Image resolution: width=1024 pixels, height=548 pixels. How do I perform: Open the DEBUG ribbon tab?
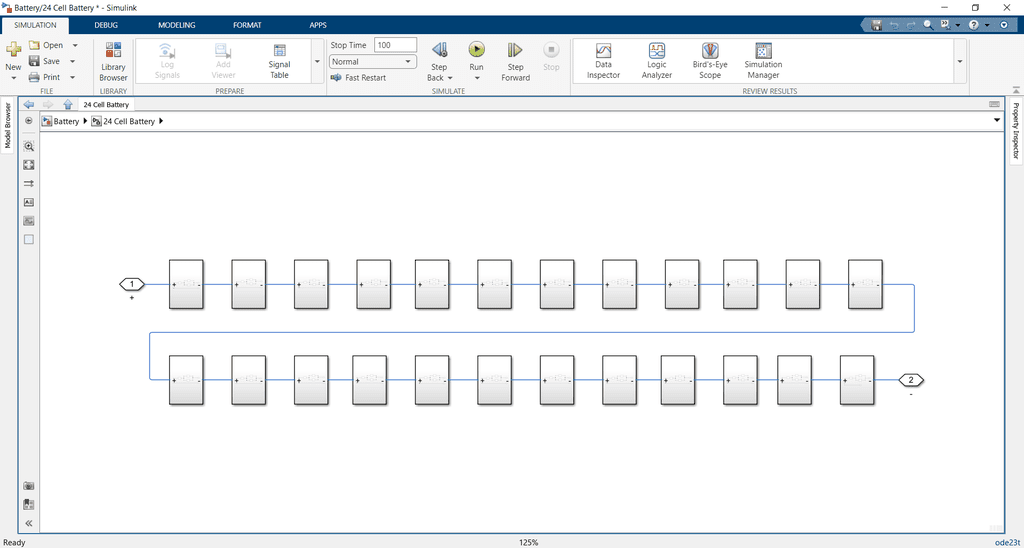[105, 25]
